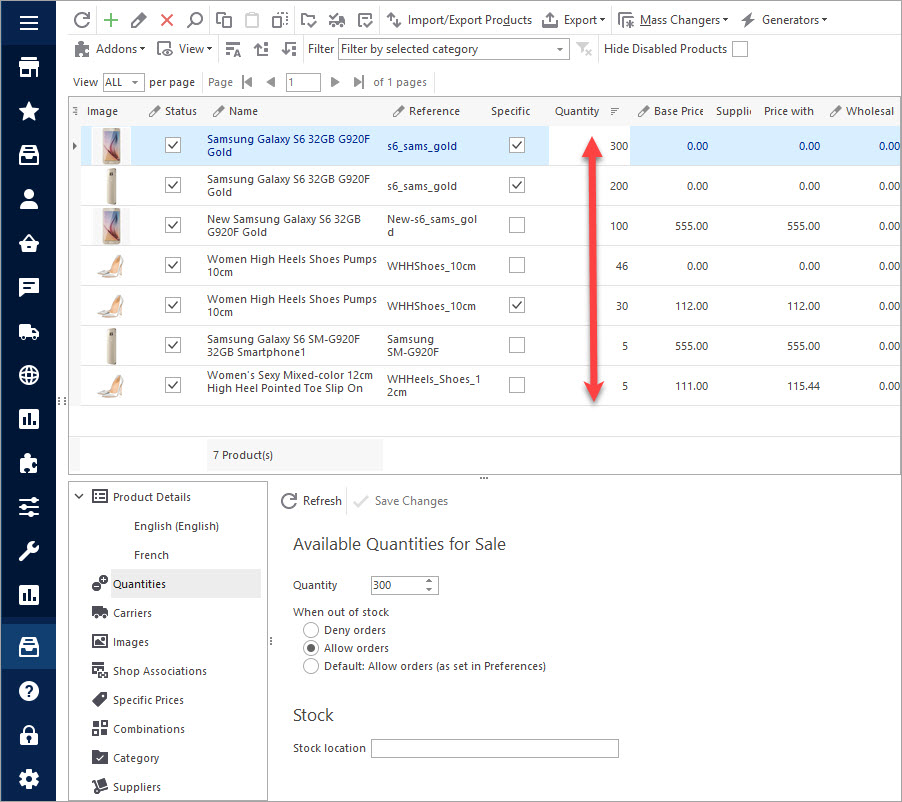Screen dimensions: 902x802
Task: Toggle Status checkbox of the quantity 46 shoes row
Action: [x=173, y=265]
